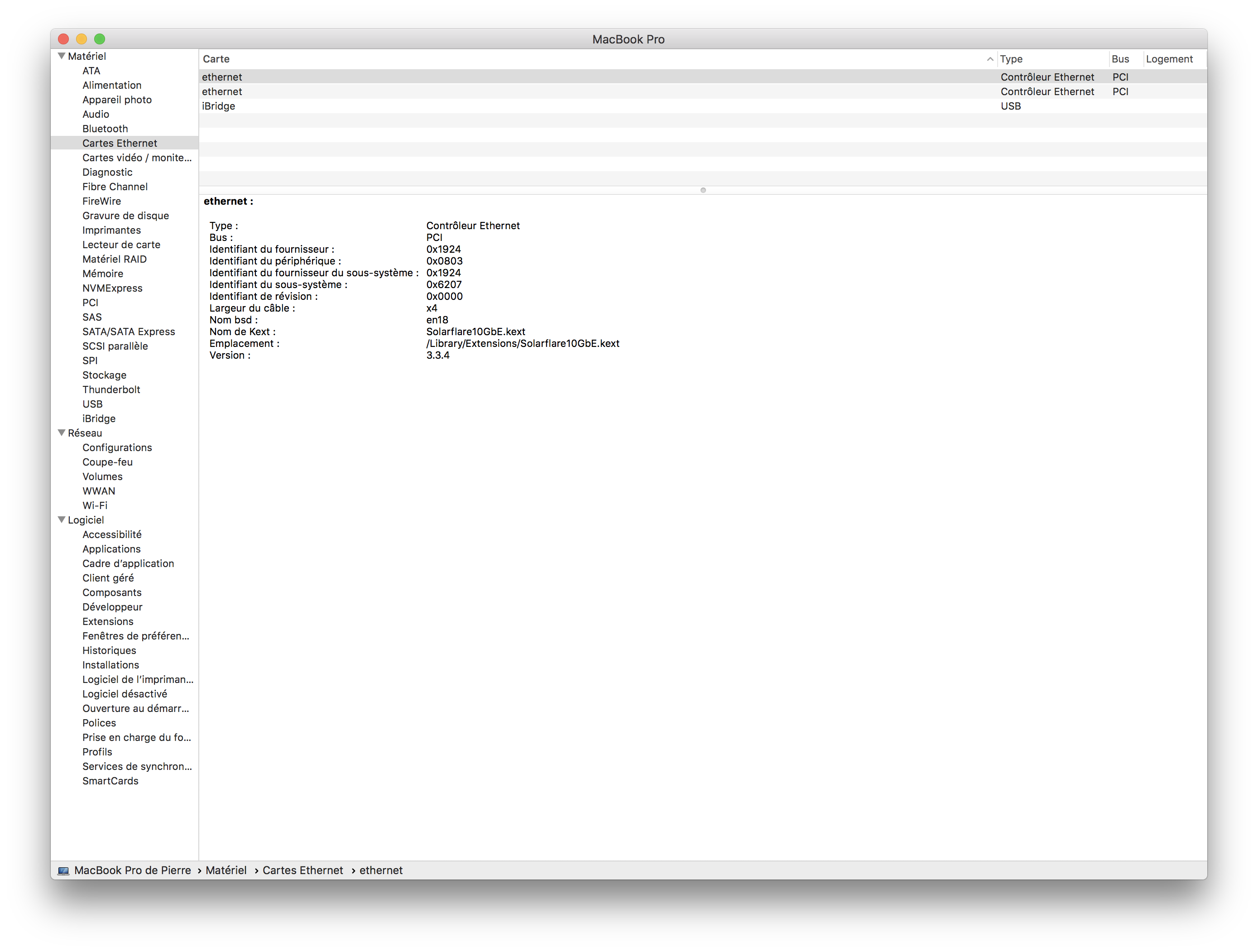Open Composants software entry

[111, 592]
